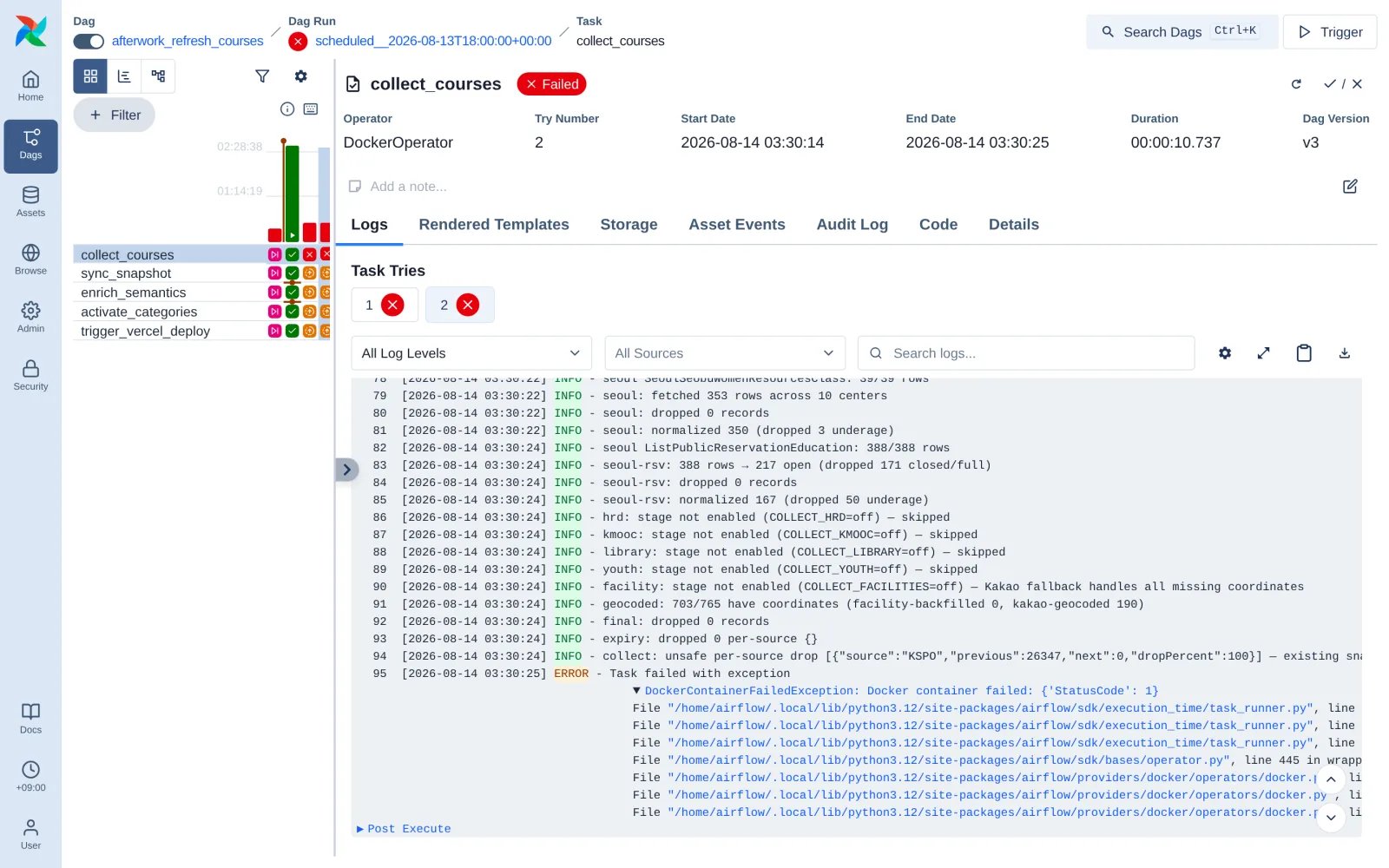
Task: Mark task instance as success or failed
Action: 1343,84
